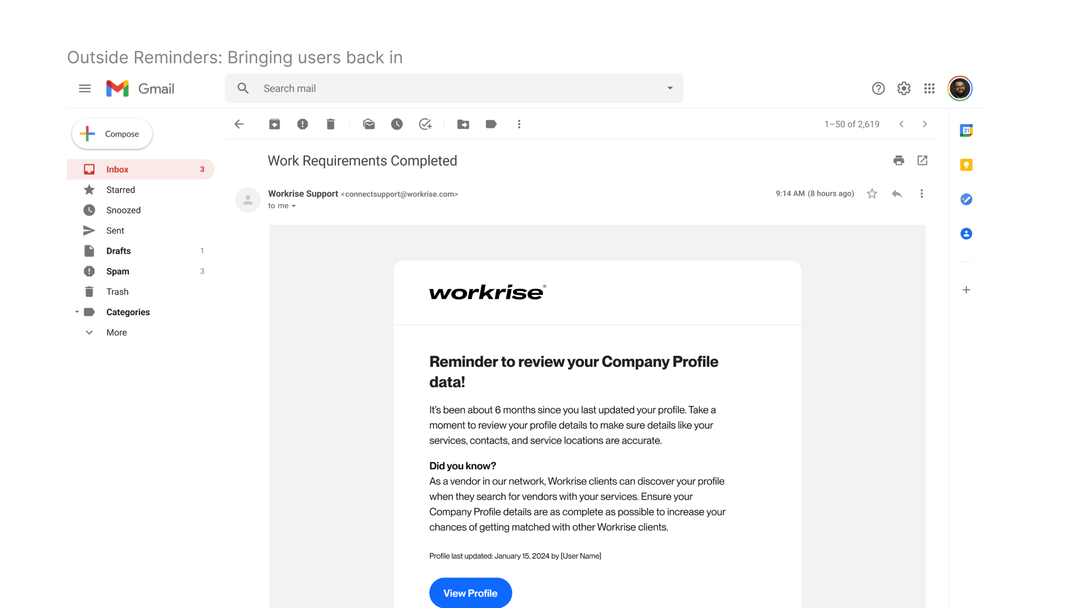Image resolution: width=1080 pixels, height=608 pixels.
Task: Collapse the Categories section in the sidebar
Action: (76, 312)
